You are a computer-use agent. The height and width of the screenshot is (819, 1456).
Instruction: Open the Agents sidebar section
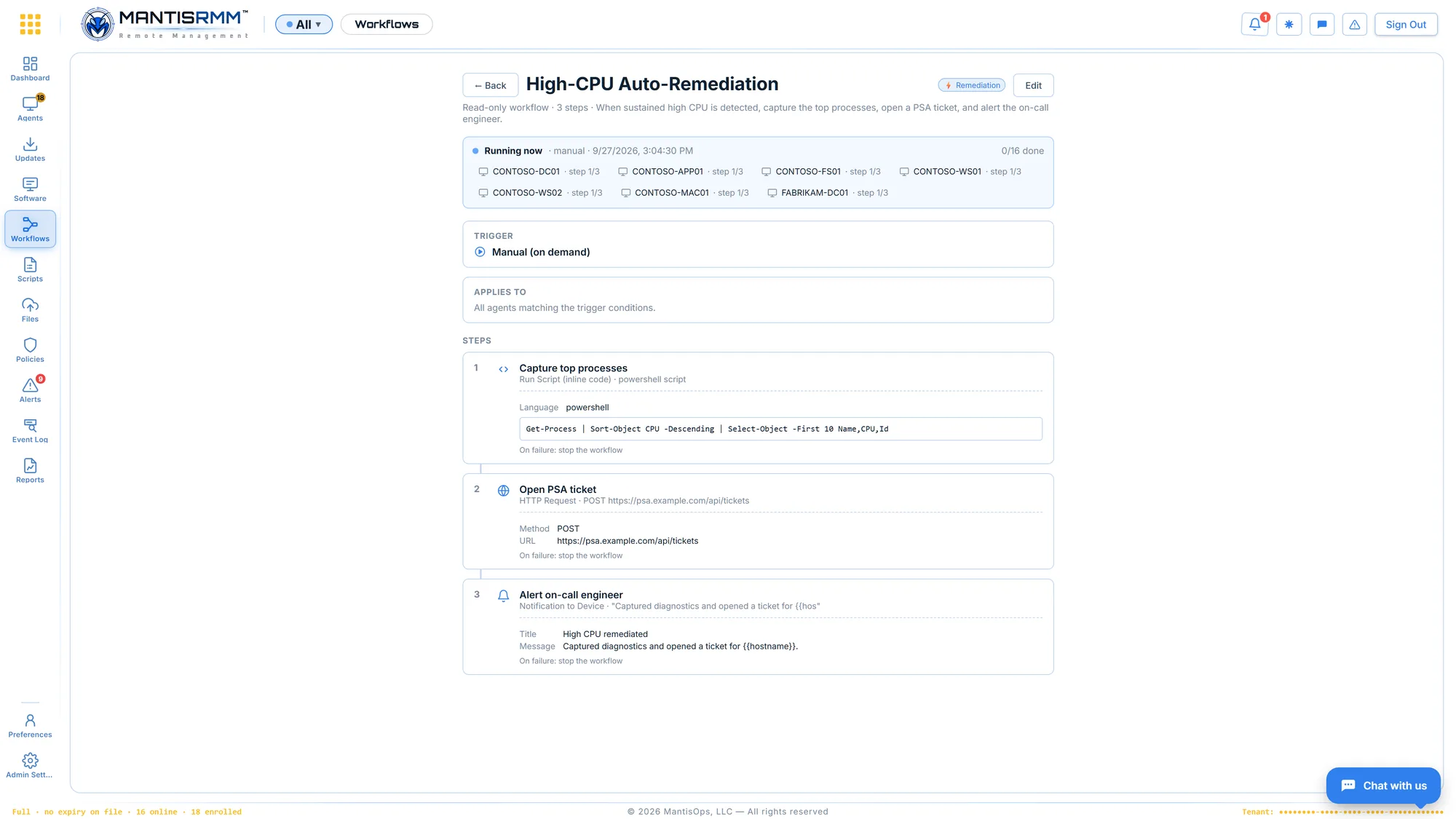pos(30,109)
